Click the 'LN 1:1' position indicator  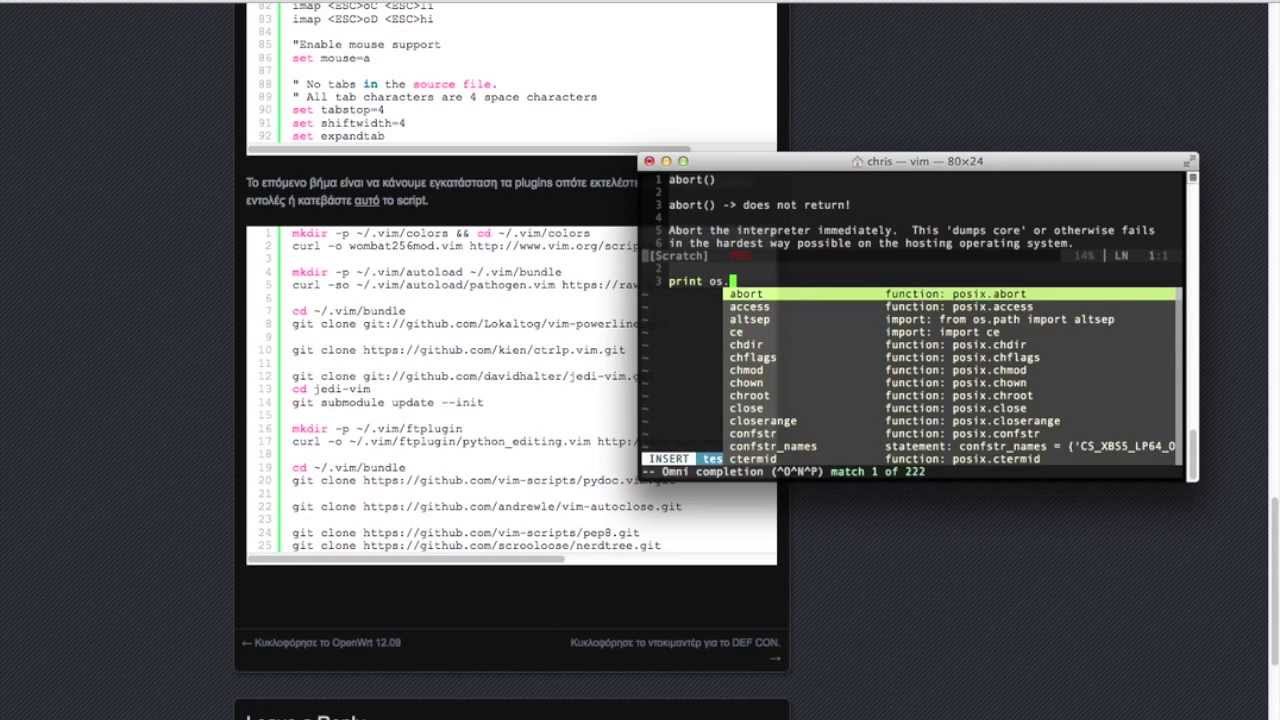click(1140, 256)
